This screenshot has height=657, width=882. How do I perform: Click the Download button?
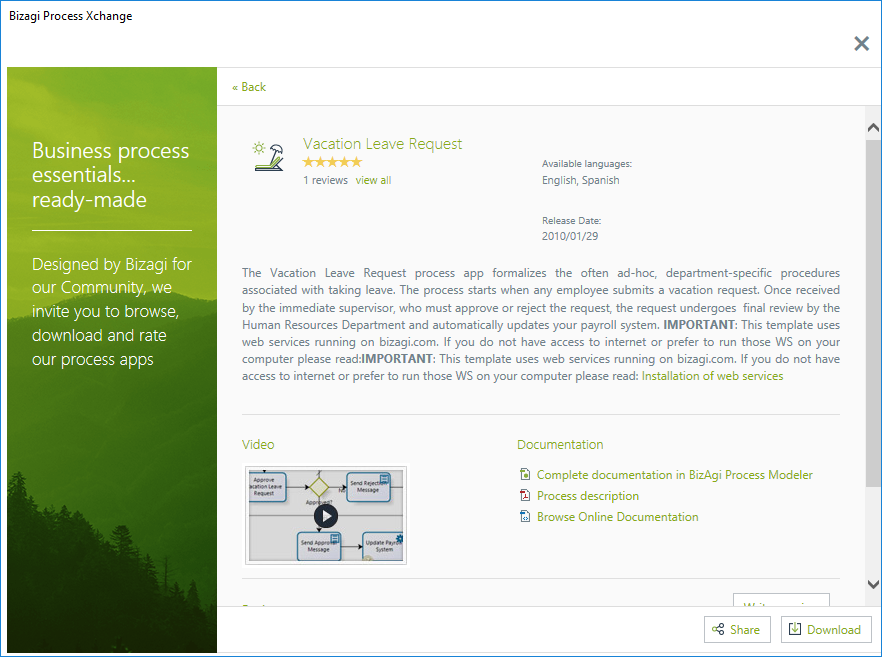[826, 629]
